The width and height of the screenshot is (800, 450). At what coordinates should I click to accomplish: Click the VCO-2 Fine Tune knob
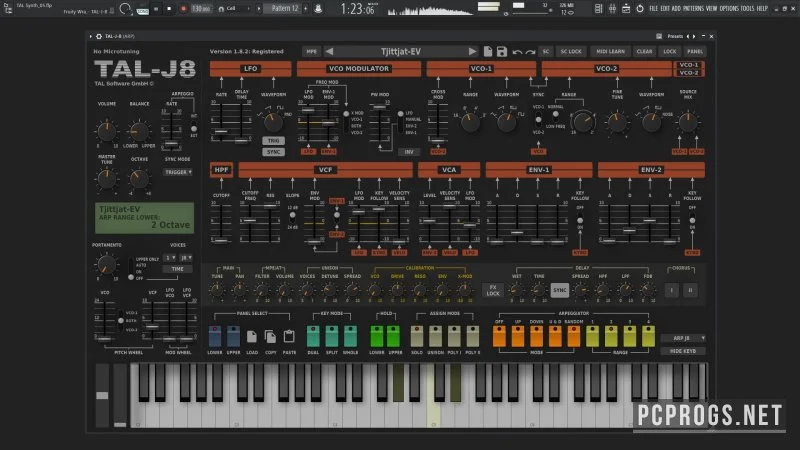click(x=617, y=122)
